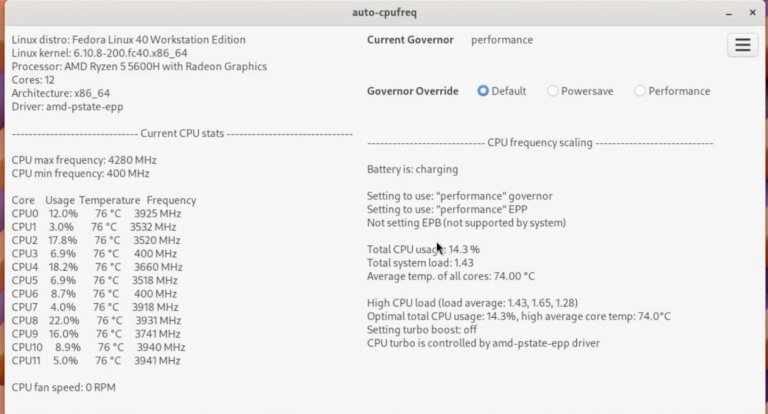768x414 pixels.
Task: Click the auto-cpufreq window title
Action: (x=383, y=12)
